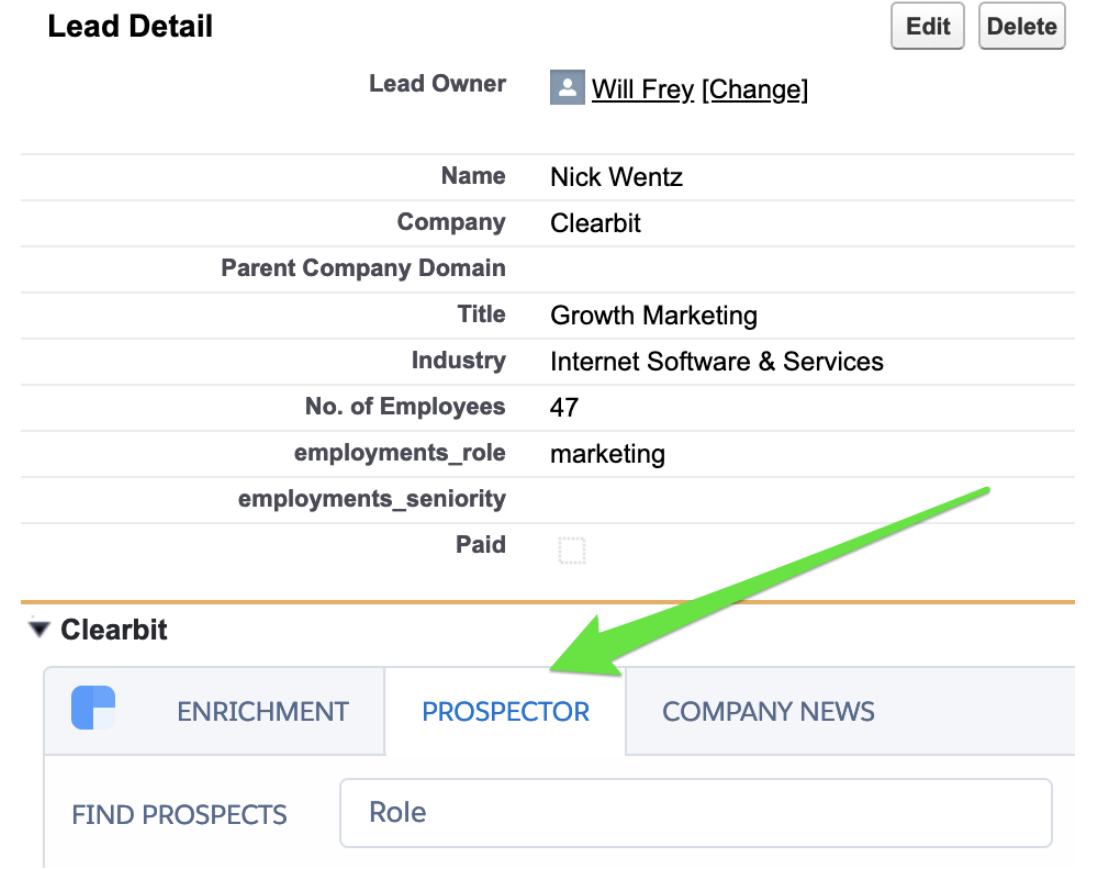
Task: Click the employments_seniority label
Action: tap(372, 499)
